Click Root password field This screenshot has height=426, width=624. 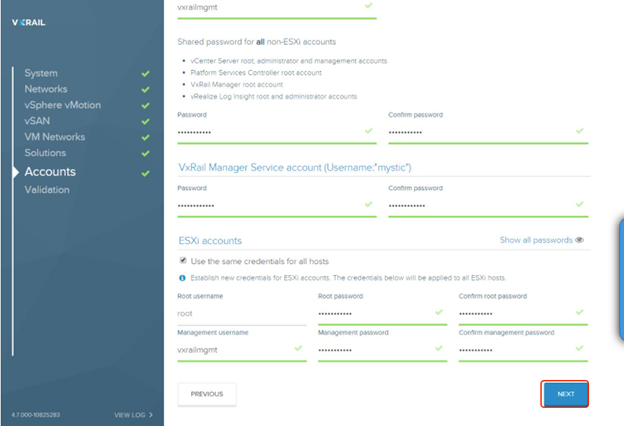coord(382,314)
